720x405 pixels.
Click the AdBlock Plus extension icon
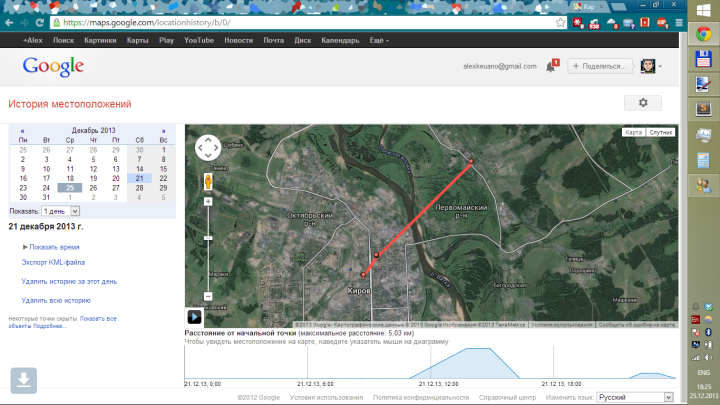coord(662,23)
